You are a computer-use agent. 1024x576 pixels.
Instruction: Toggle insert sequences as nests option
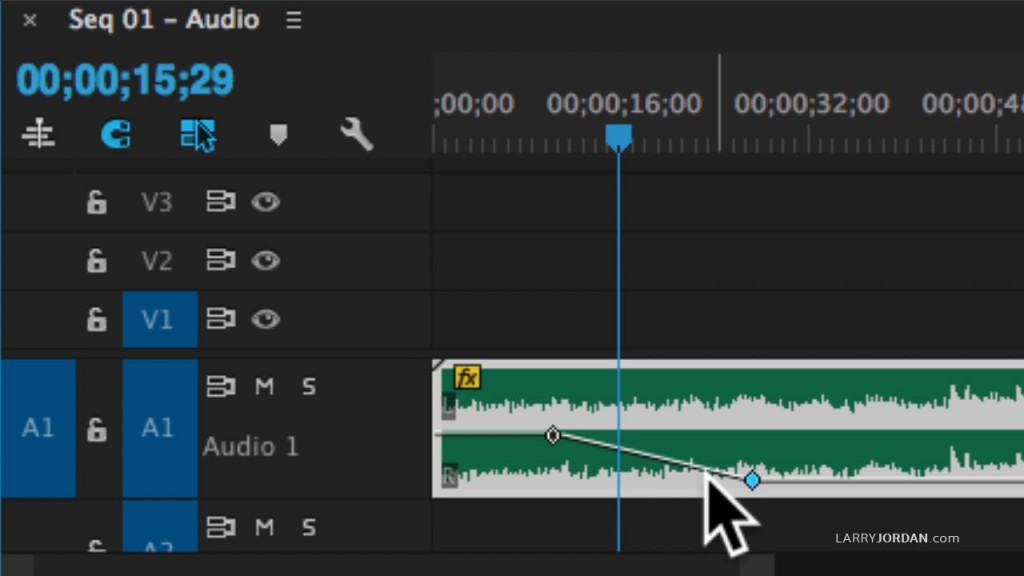38,134
